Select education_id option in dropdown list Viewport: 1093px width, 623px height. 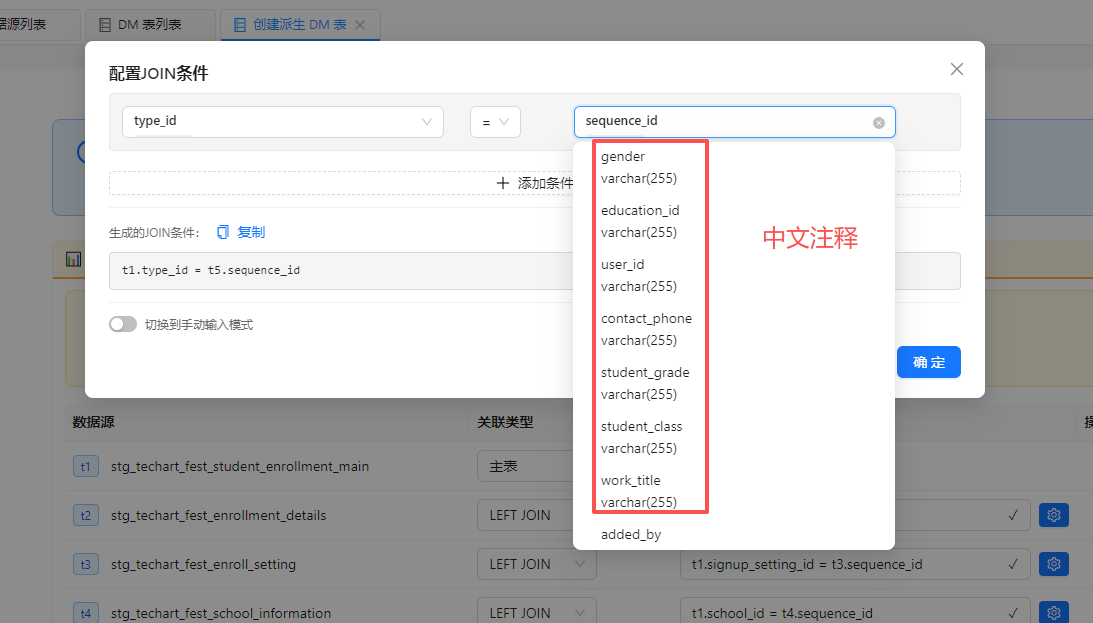click(640, 221)
